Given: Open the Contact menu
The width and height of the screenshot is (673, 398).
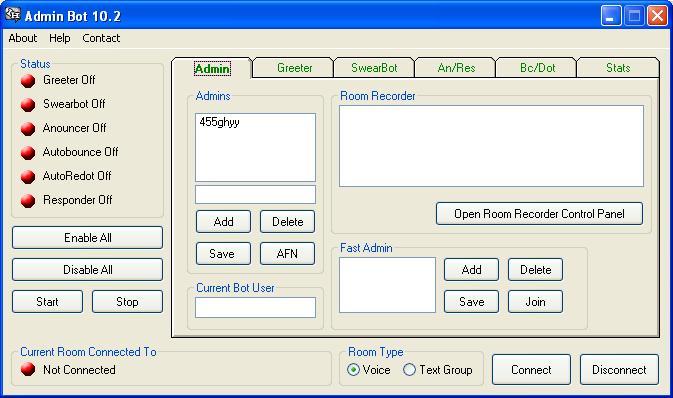Looking at the screenshot, I should pyautogui.click(x=101, y=38).
